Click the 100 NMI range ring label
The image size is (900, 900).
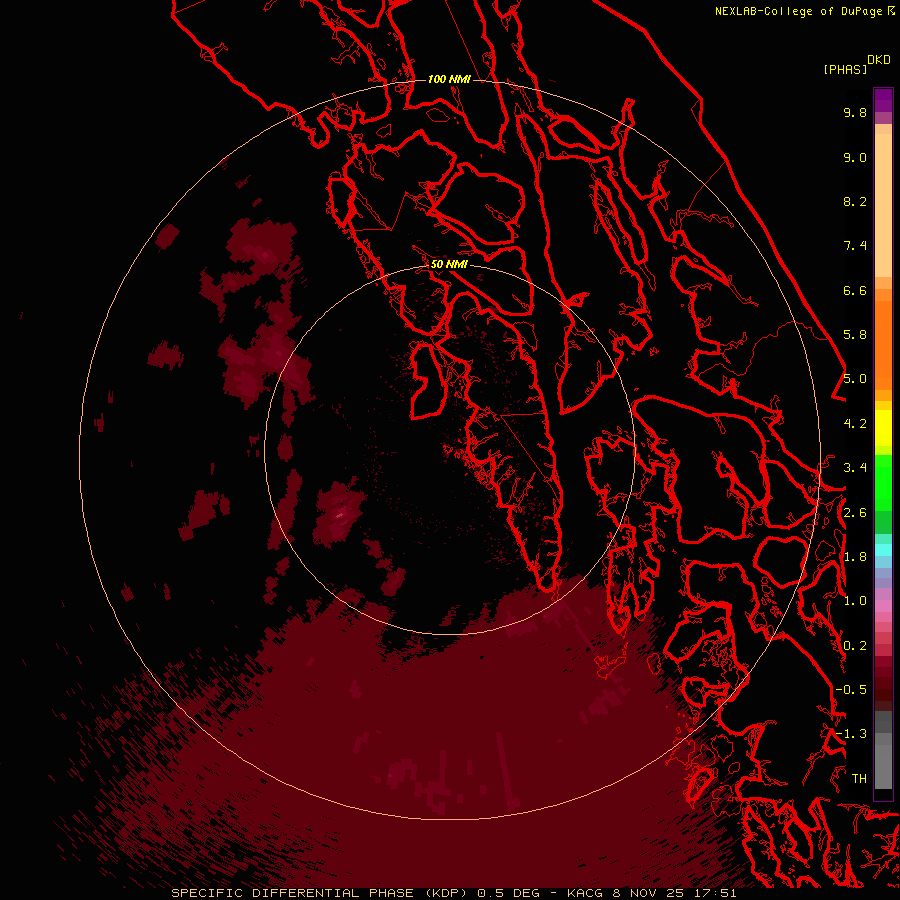[x=449, y=79]
